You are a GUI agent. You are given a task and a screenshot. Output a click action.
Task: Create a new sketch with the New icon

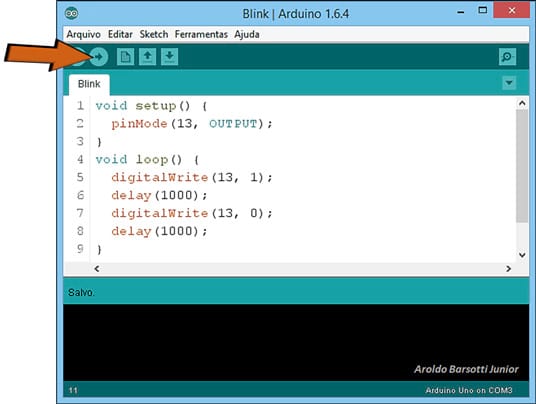(125, 57)
